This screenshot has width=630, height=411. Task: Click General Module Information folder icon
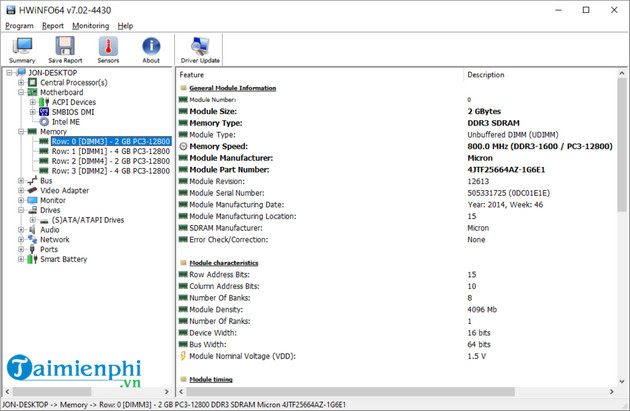pos(183,88)
